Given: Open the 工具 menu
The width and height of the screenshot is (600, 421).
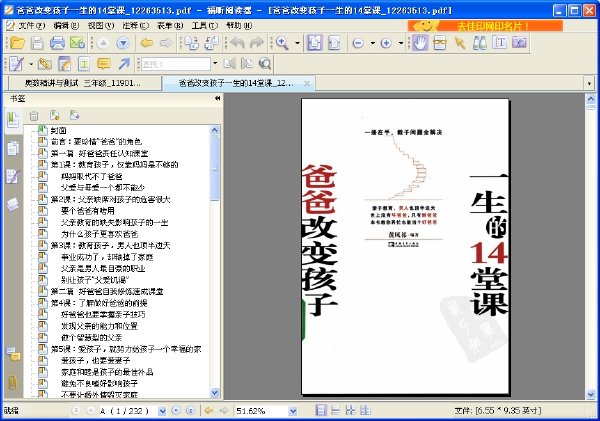Looking at the screenshot, I should [204, 26].
